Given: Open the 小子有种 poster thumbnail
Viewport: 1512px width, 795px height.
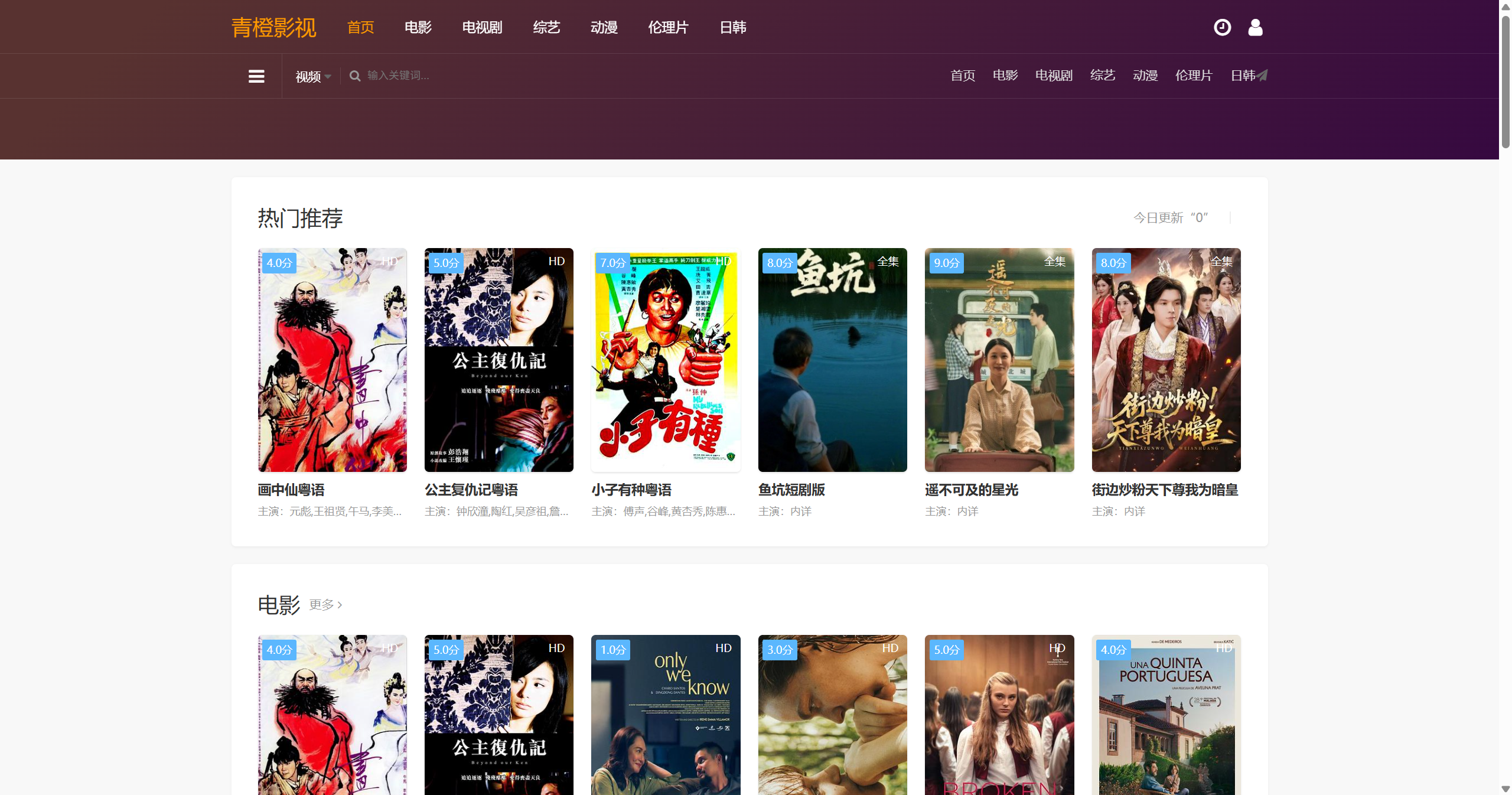Looking at the screenshot, I should coord(666,359).
